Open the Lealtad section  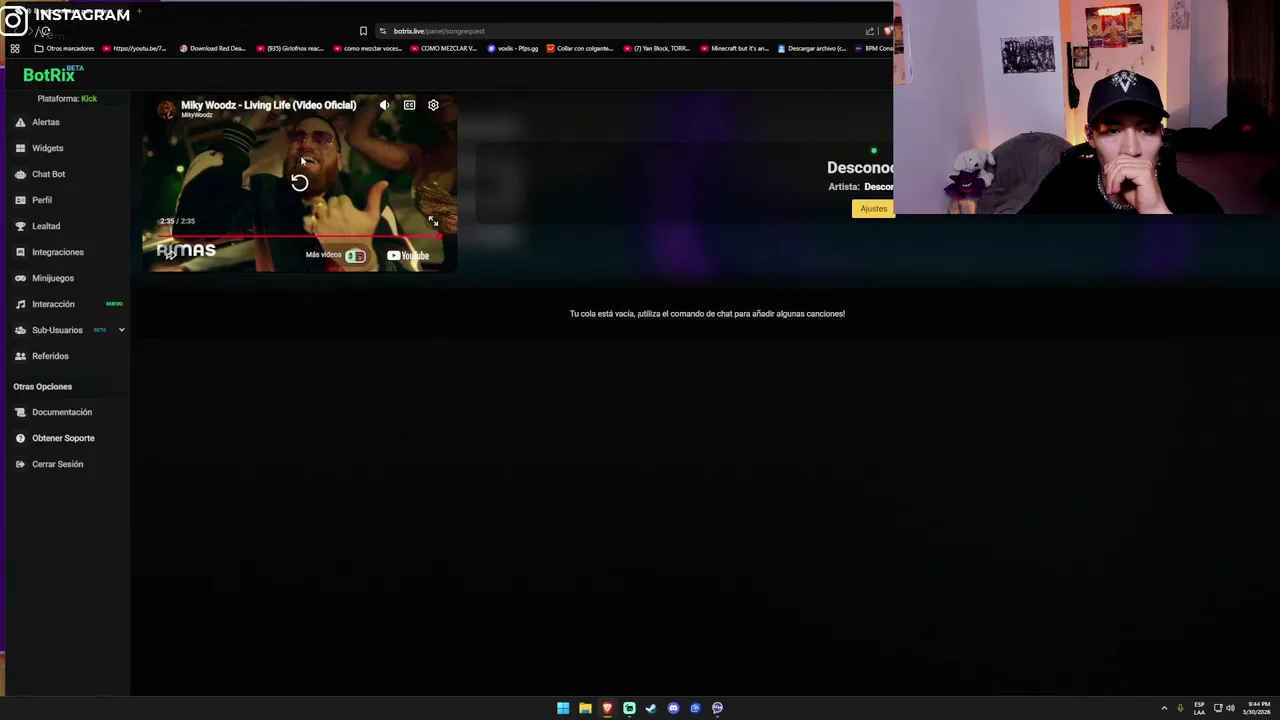[46, 226]
